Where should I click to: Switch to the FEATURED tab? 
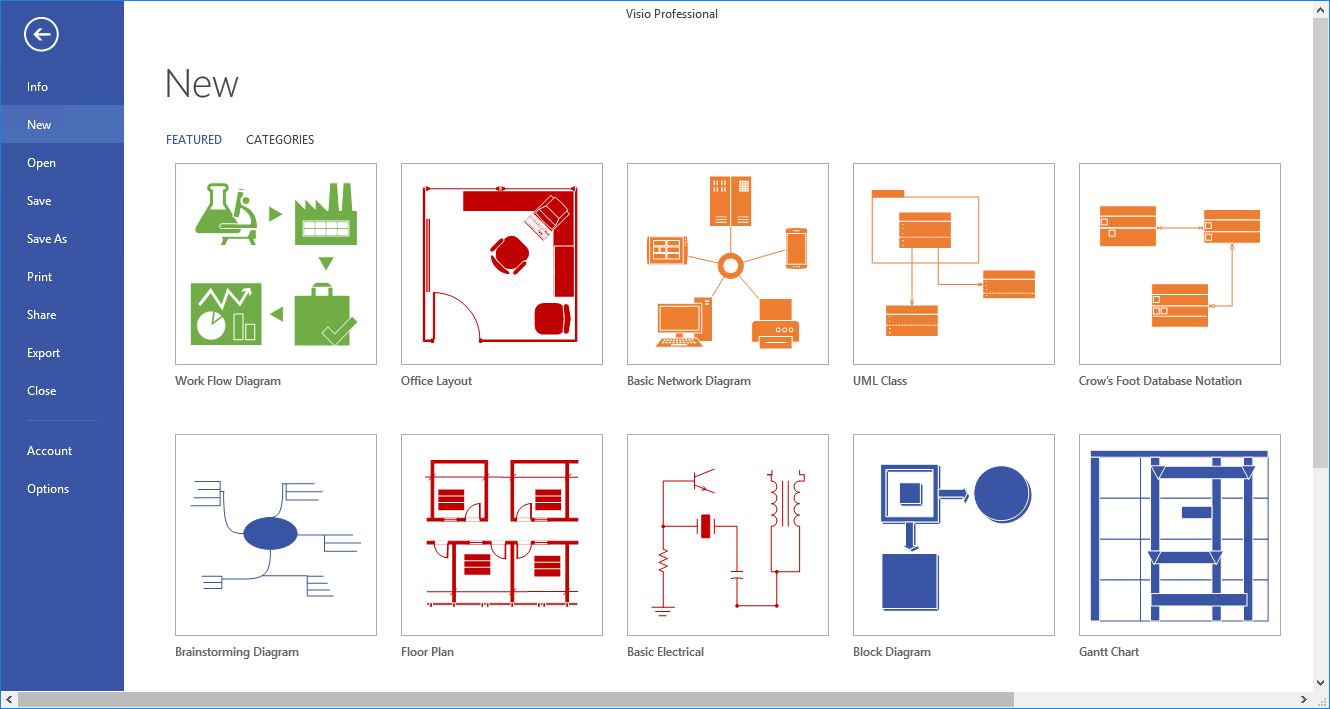194,139
